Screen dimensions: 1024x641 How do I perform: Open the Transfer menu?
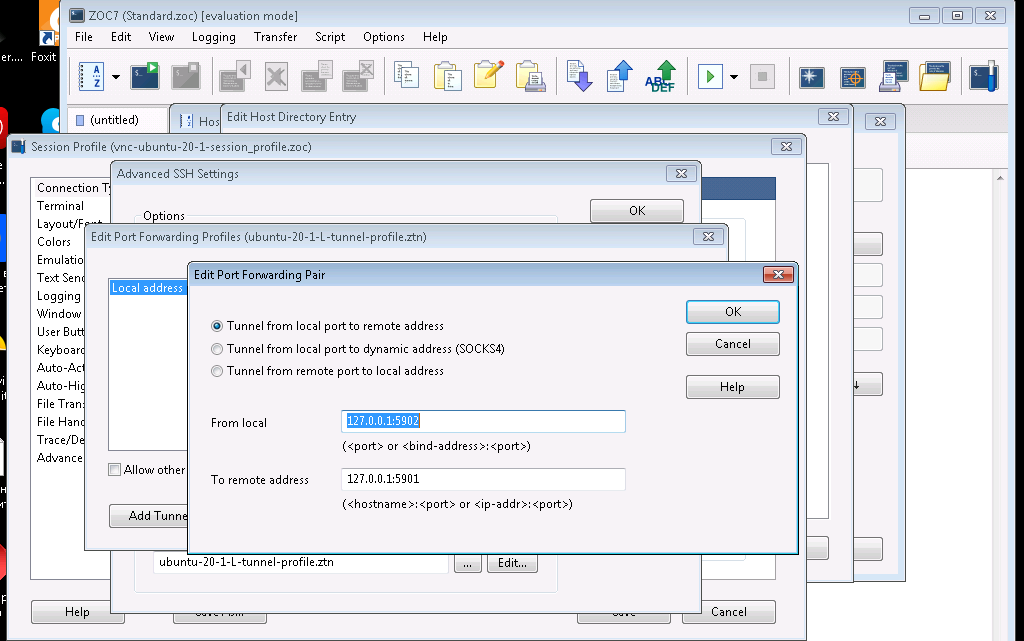275,37
